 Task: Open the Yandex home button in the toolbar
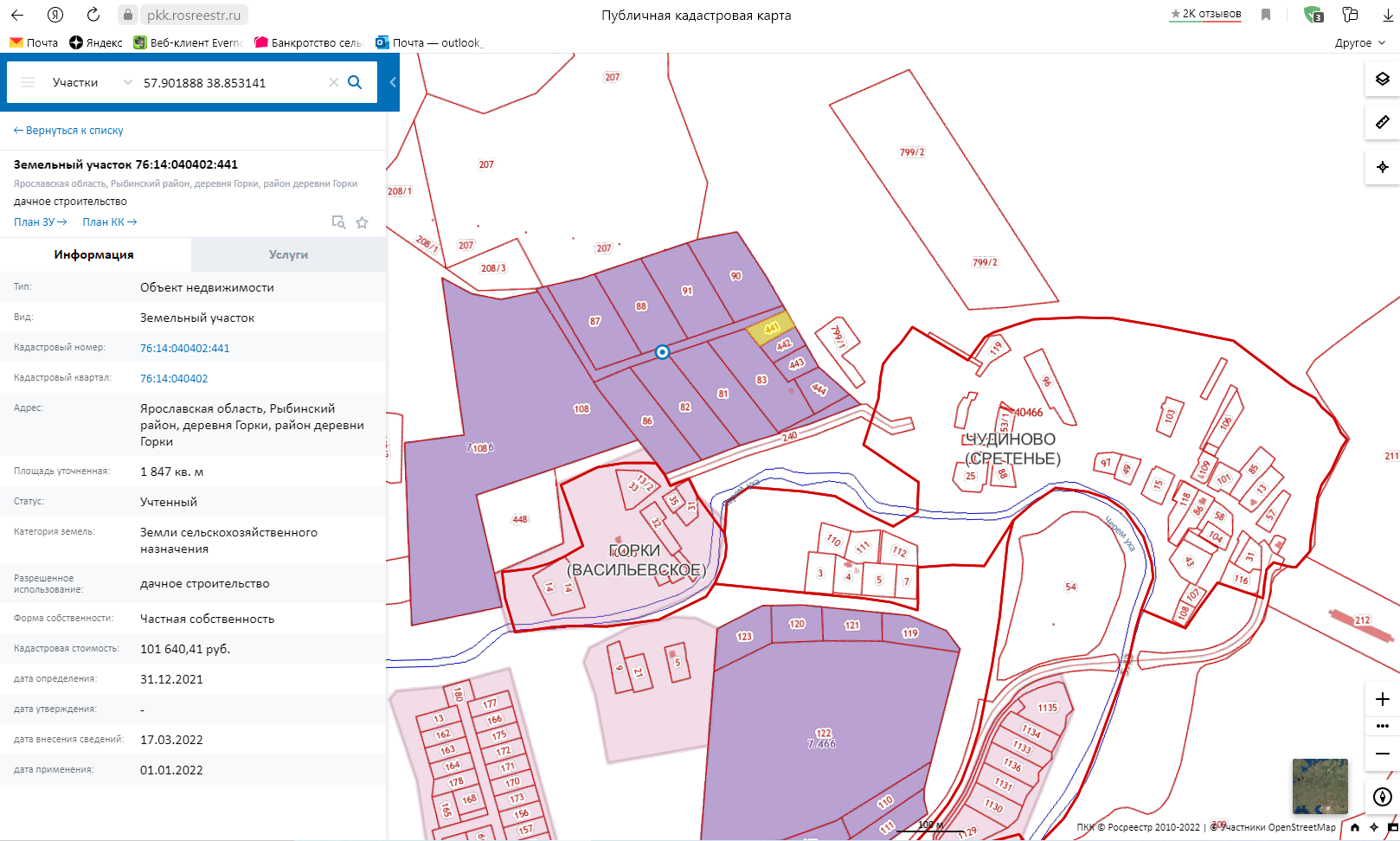(x=55, y=15)
